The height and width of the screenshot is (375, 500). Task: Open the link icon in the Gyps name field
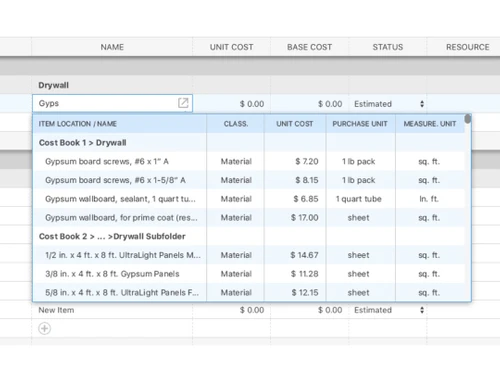[183, 103]
